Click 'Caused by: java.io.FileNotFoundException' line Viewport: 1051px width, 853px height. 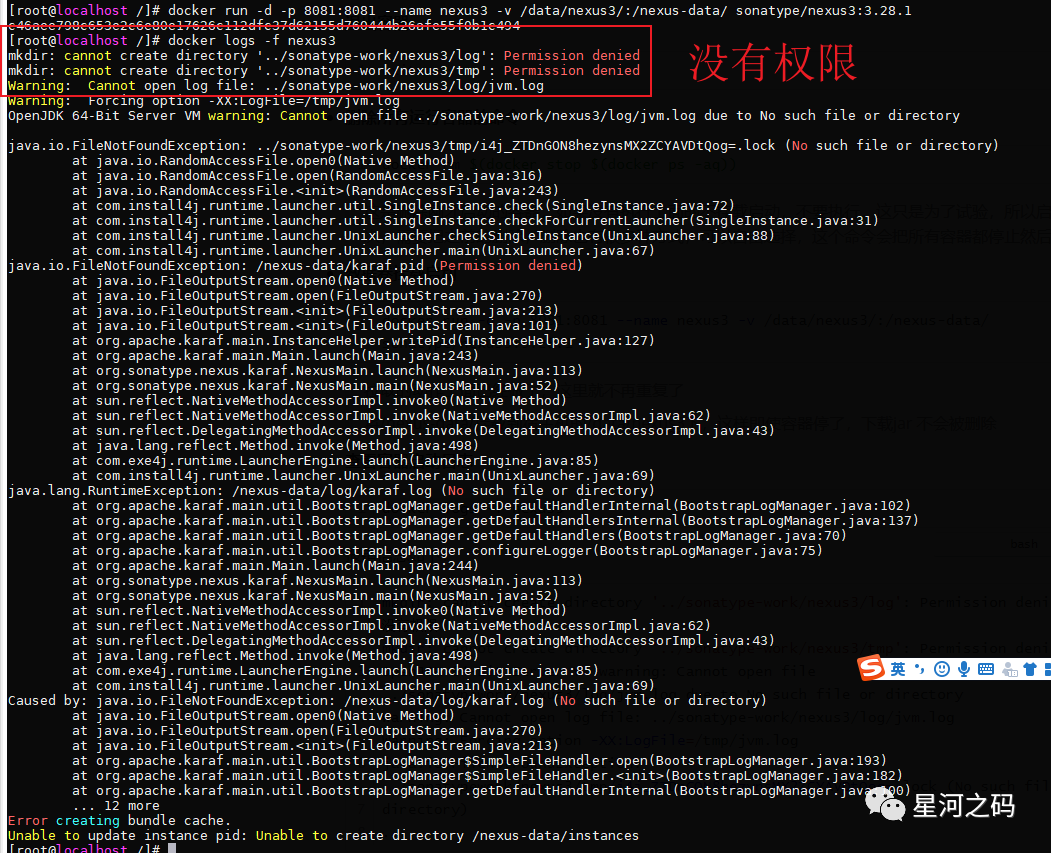tap(387, 700)
